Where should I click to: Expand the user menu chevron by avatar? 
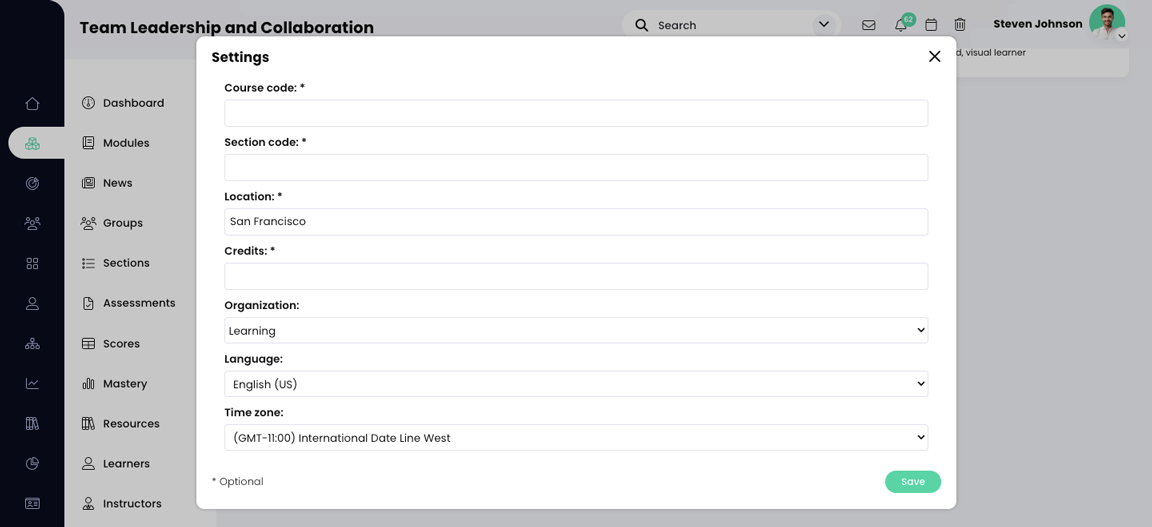pos(1122,36)
